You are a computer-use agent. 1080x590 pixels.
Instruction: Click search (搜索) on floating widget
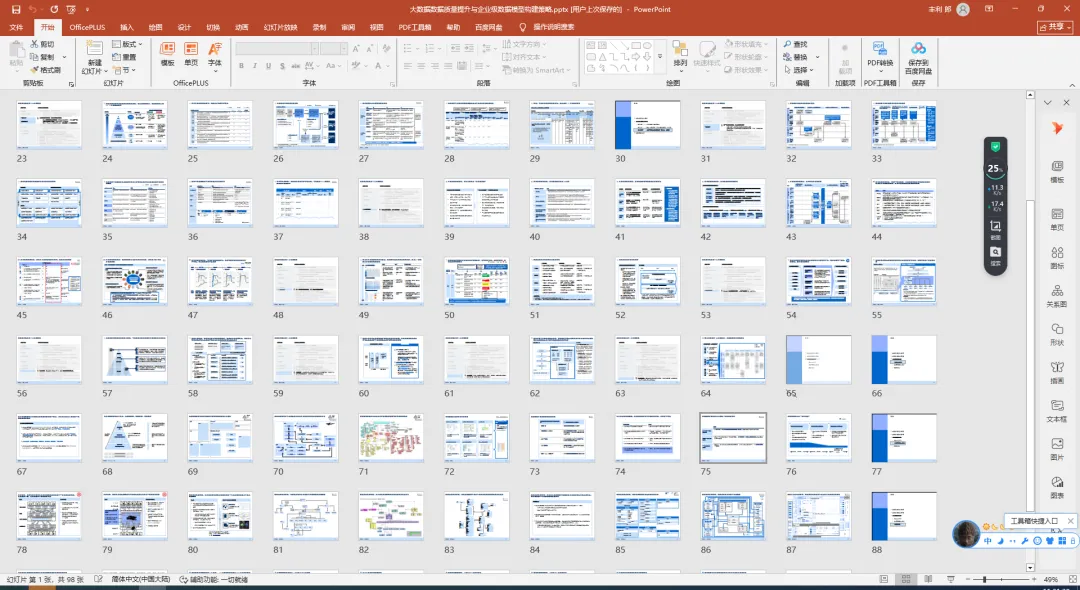(x=995, y=256)
